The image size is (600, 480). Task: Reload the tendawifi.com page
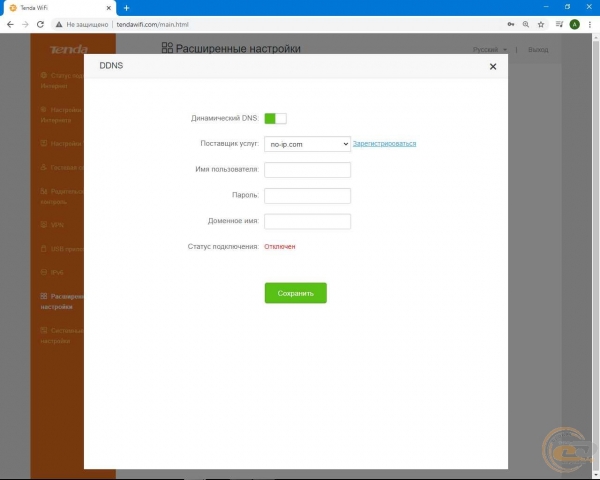(40, 24)
